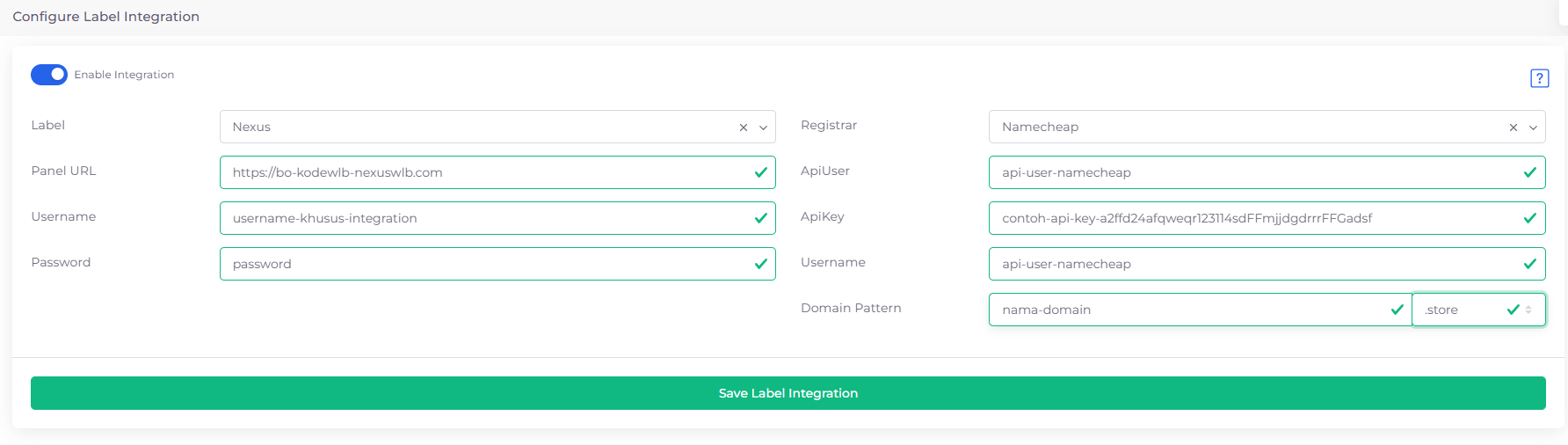The height and width of the screenshot is (445, 1568).
Task: Click the ApiUser field validation checkmark
Action: (1529, 172)
